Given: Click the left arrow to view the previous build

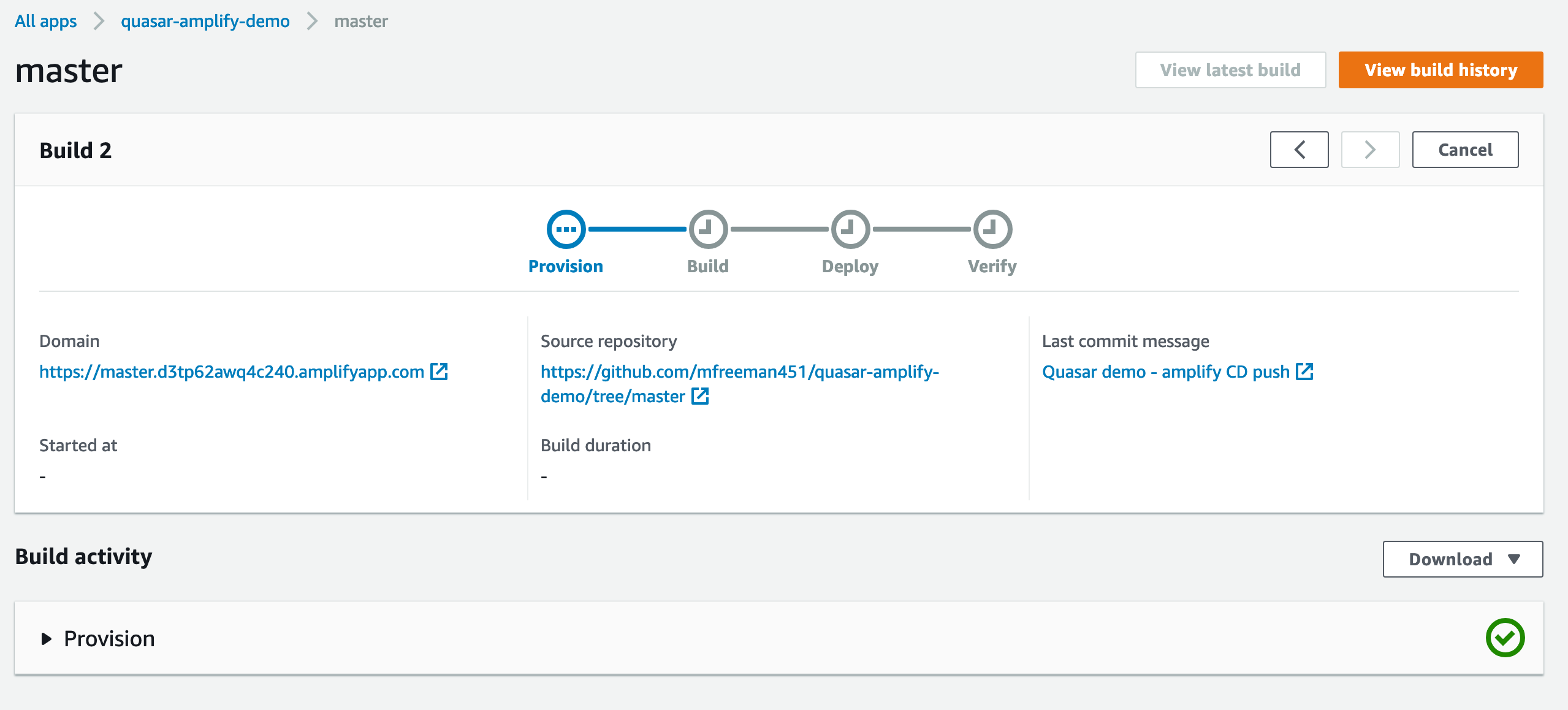Looking at the screenshot, I should tap(1299, 149).
